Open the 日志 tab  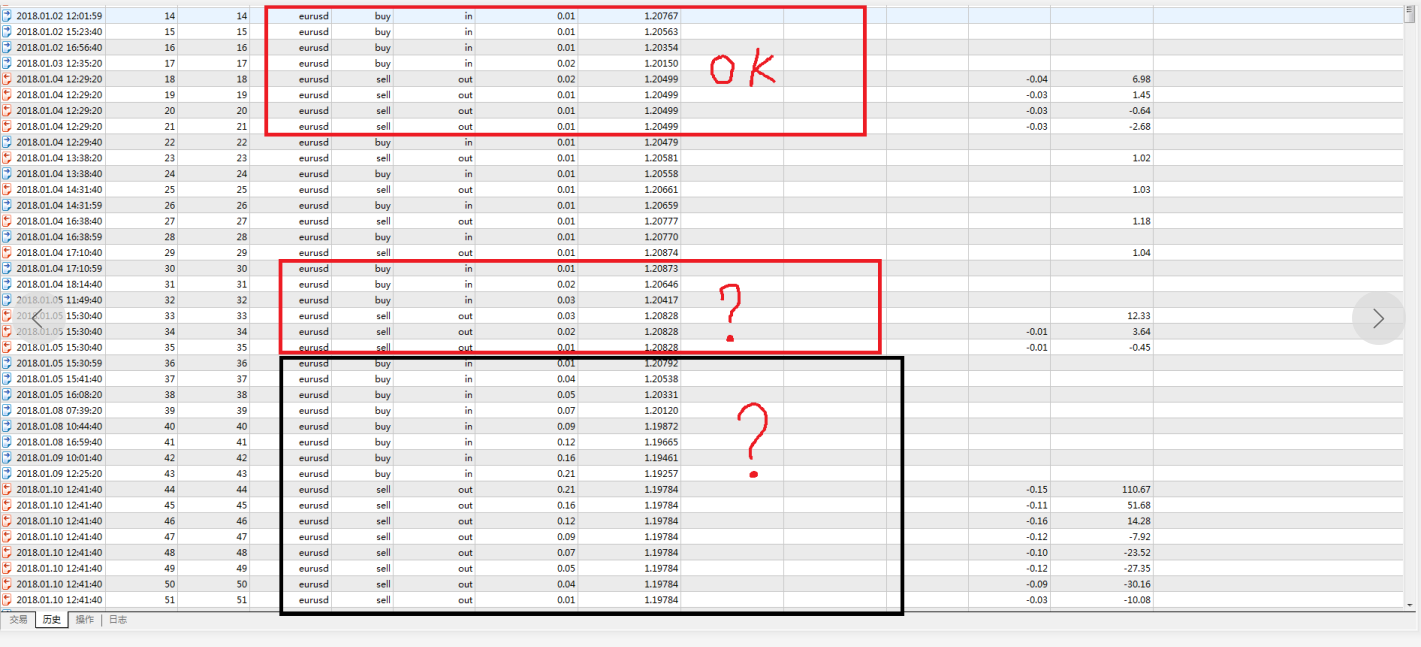pos(117,620)
